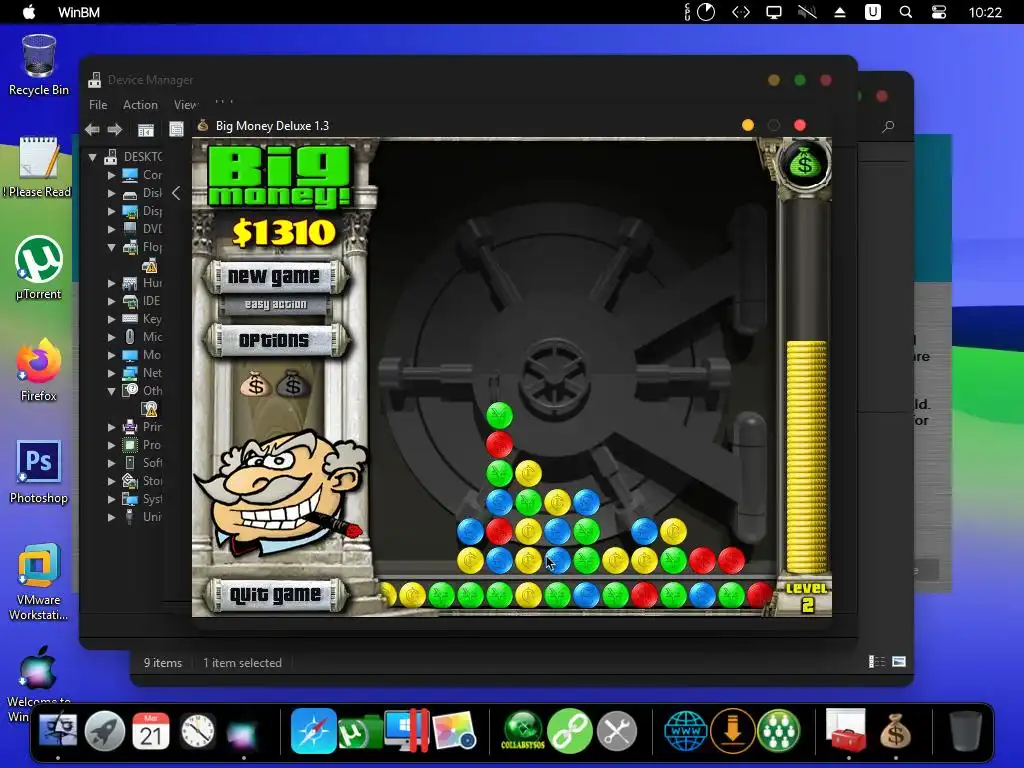Collapse the Floppy controllers tree node
Viewport: 1024px width, 768px height.
click(111, 248)
